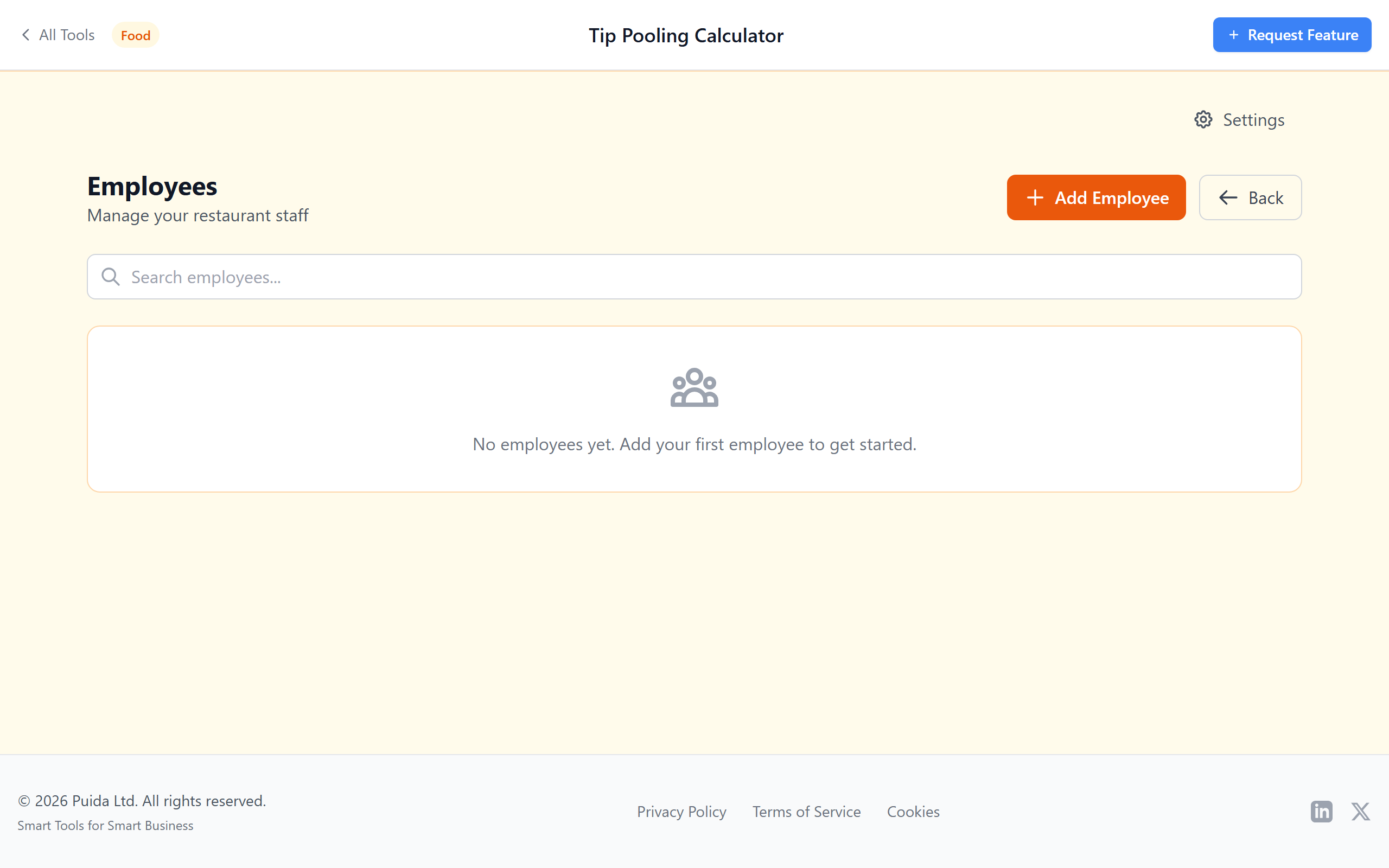The width and height of the screenshot is (1389, 868).
Task: Click the X (Twitter) icon in the footer
Action: (x=1361, y=811)
